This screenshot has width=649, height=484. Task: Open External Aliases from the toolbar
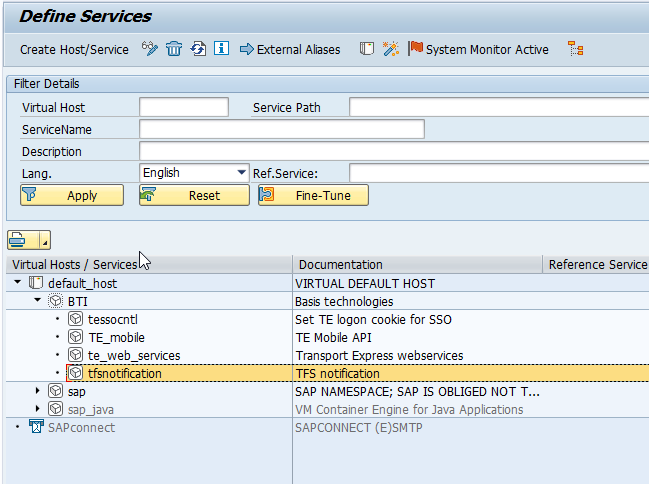click(x=290, y=49)
